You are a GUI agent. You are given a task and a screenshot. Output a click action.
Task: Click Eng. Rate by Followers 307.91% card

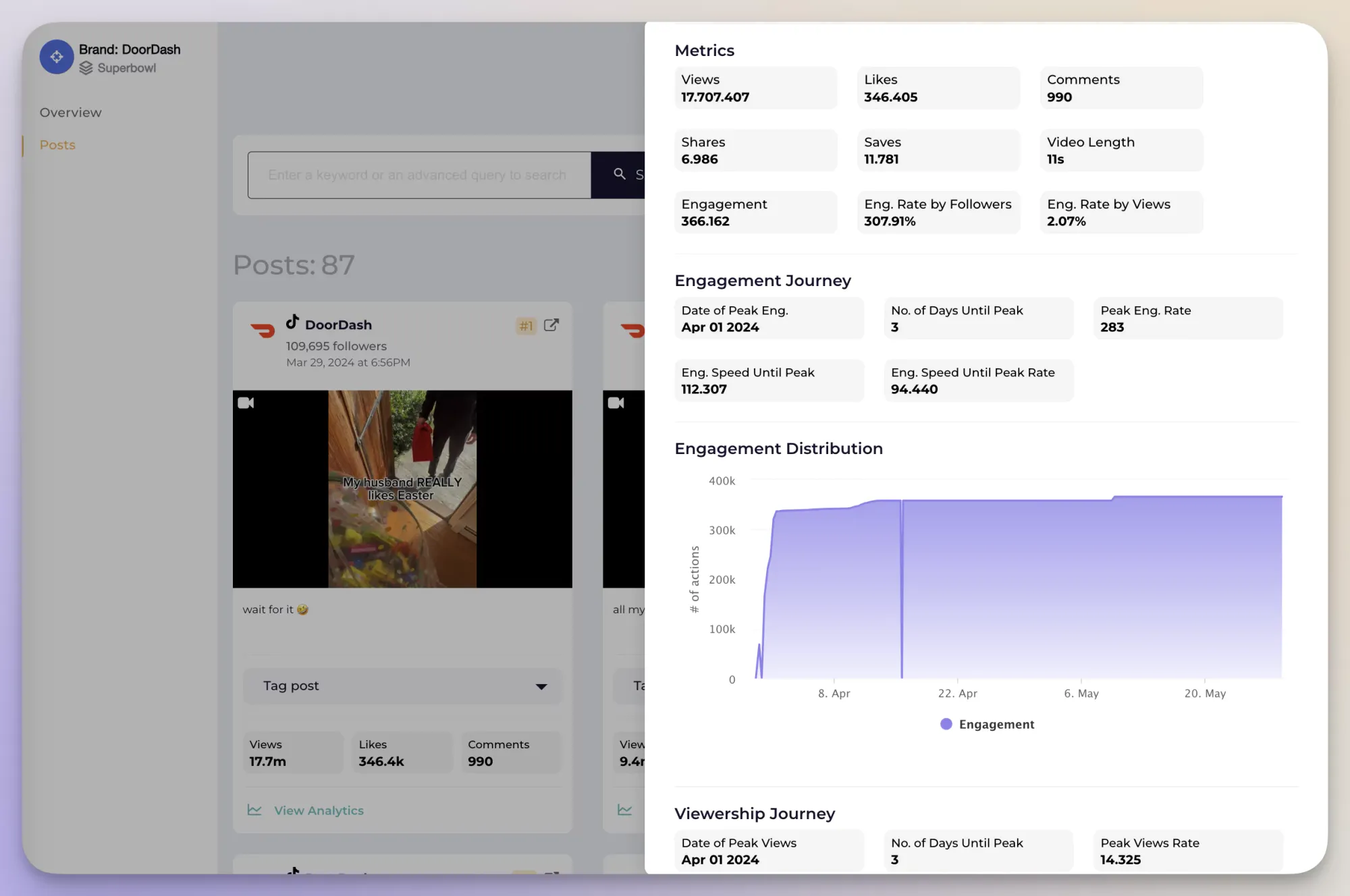pyautogui.click(x=938, y=213)
